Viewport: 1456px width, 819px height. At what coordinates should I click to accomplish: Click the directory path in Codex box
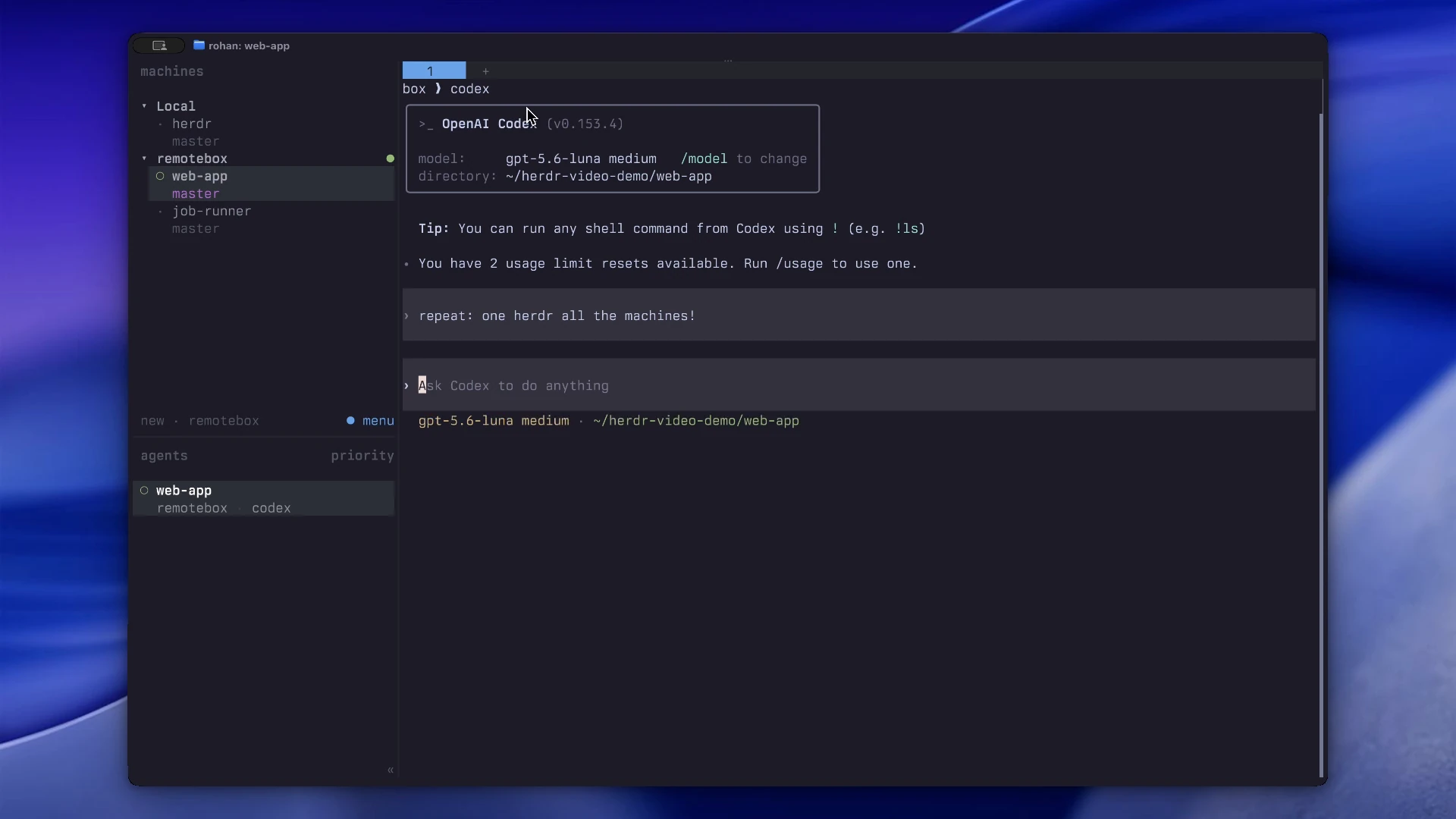pyautogui.click(x=609, y=176)
